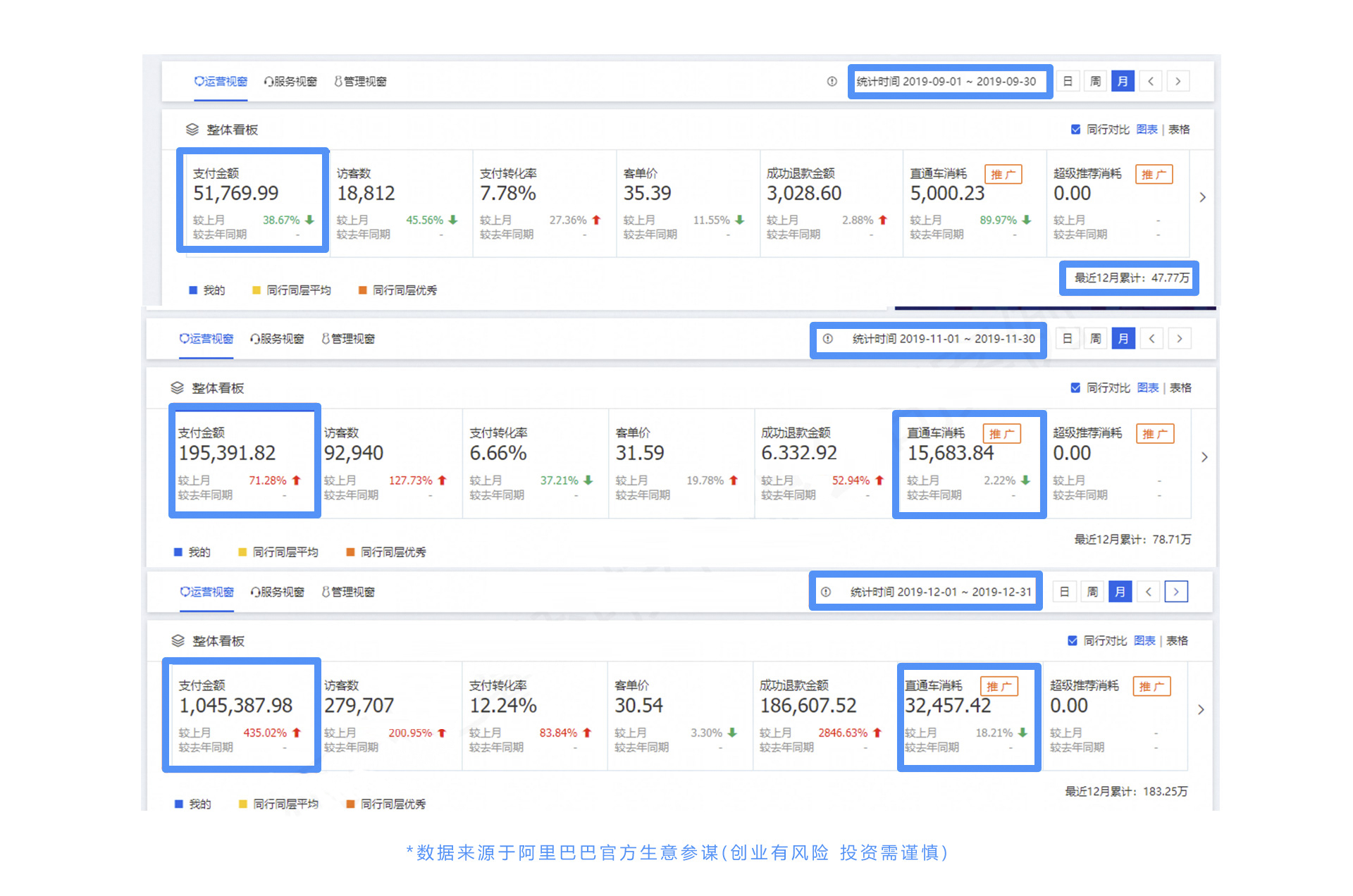Expand more metrics arrow in middle panel
This screenshot has width=1353, height=896.
tap(1204, 457)
